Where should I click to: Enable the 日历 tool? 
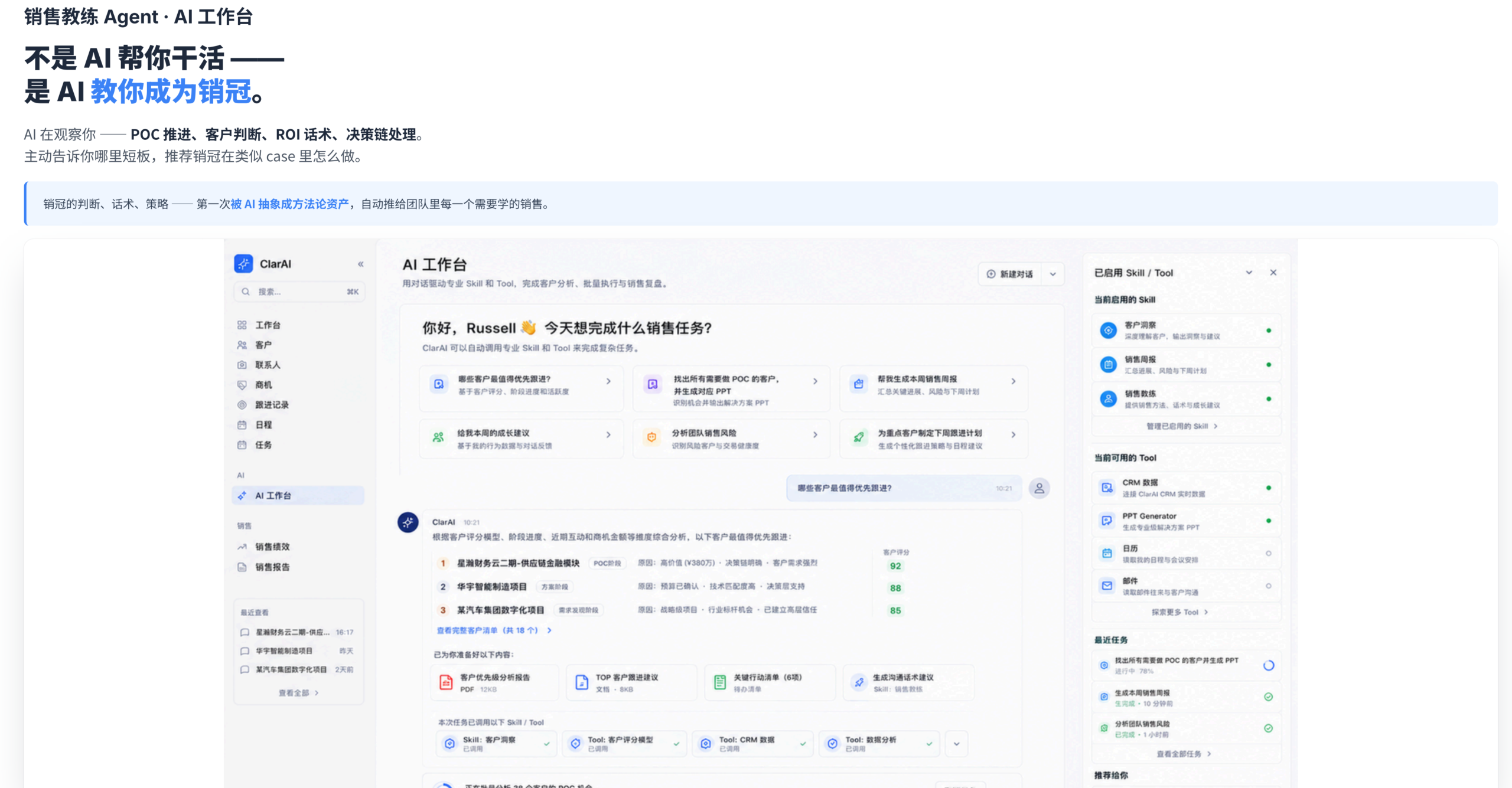tap(1269, 553)
